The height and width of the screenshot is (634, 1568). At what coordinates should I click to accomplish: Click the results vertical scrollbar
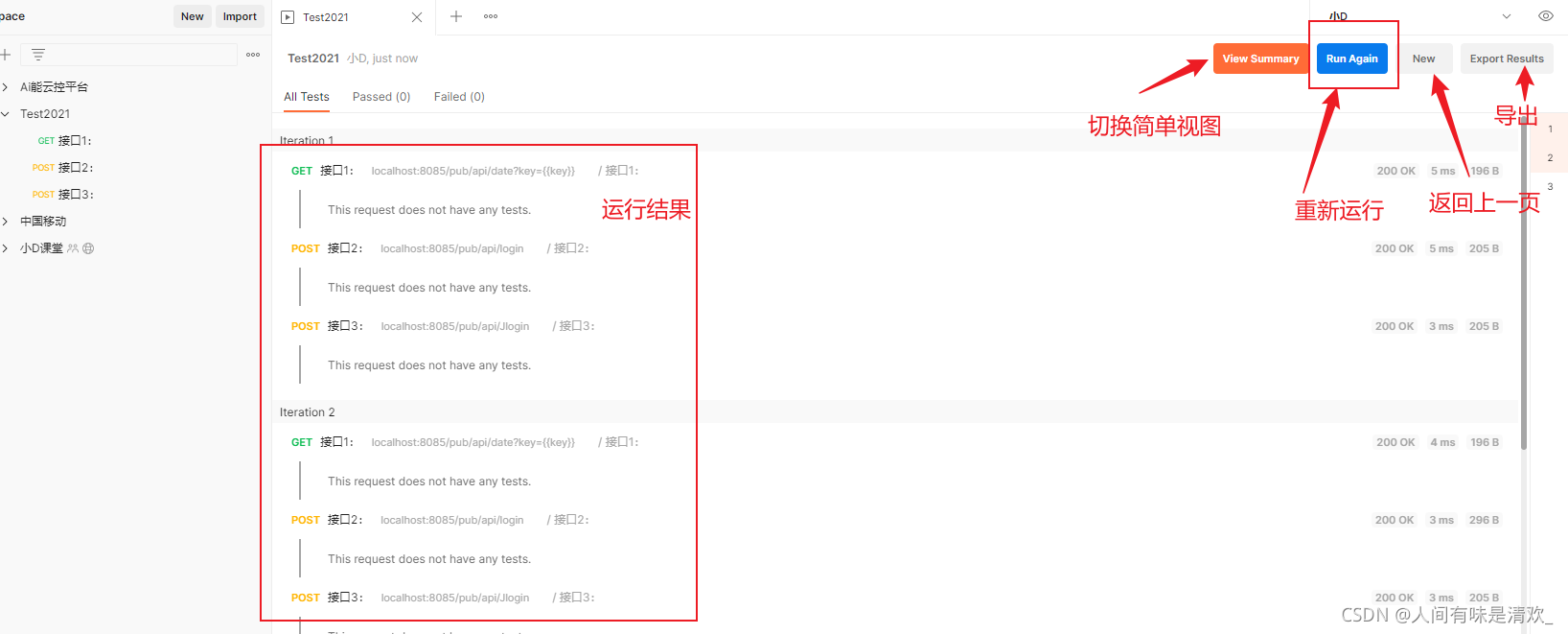pos(1524,281)
